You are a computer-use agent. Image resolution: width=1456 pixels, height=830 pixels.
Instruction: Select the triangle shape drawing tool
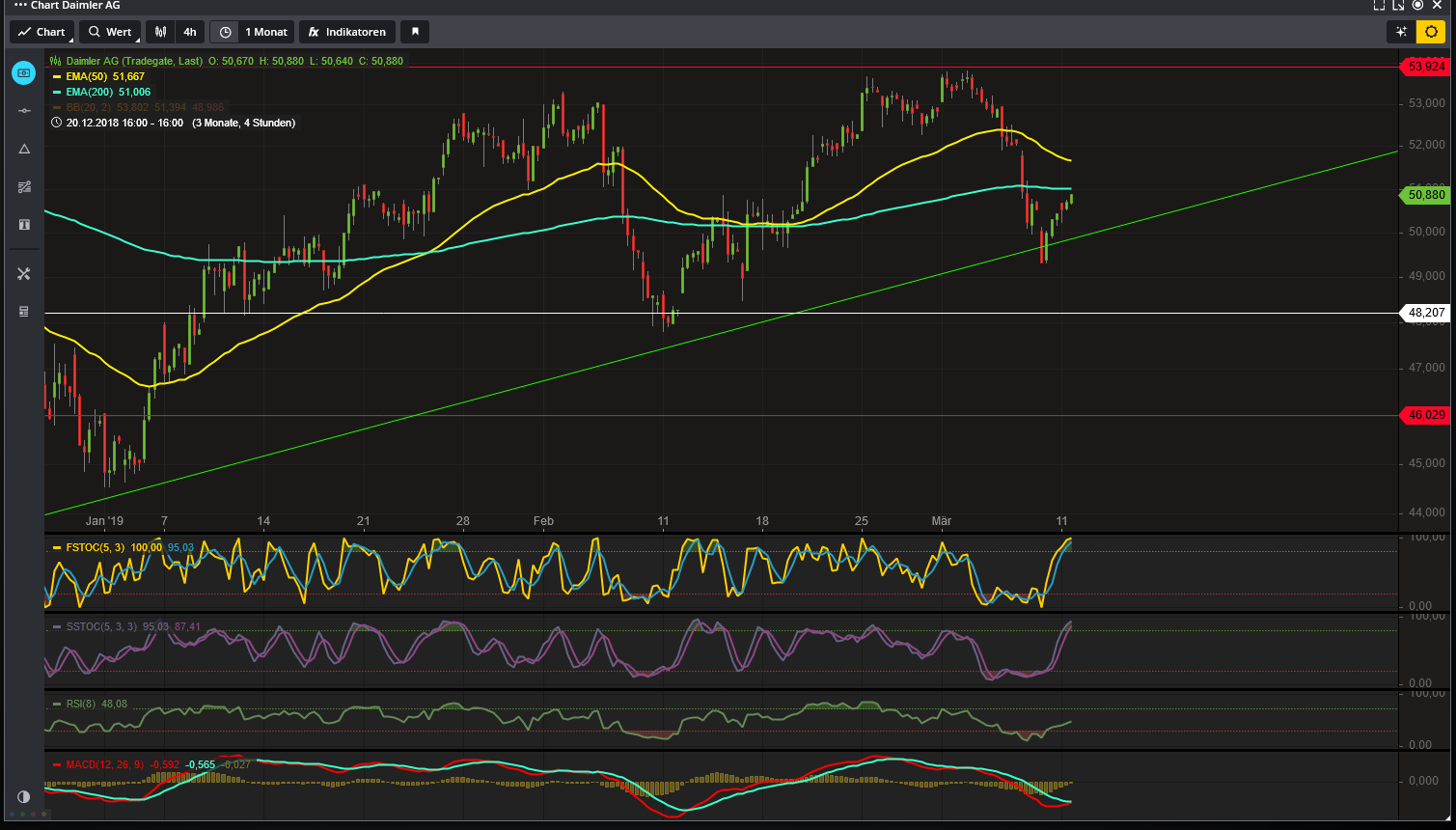point(24,149)
